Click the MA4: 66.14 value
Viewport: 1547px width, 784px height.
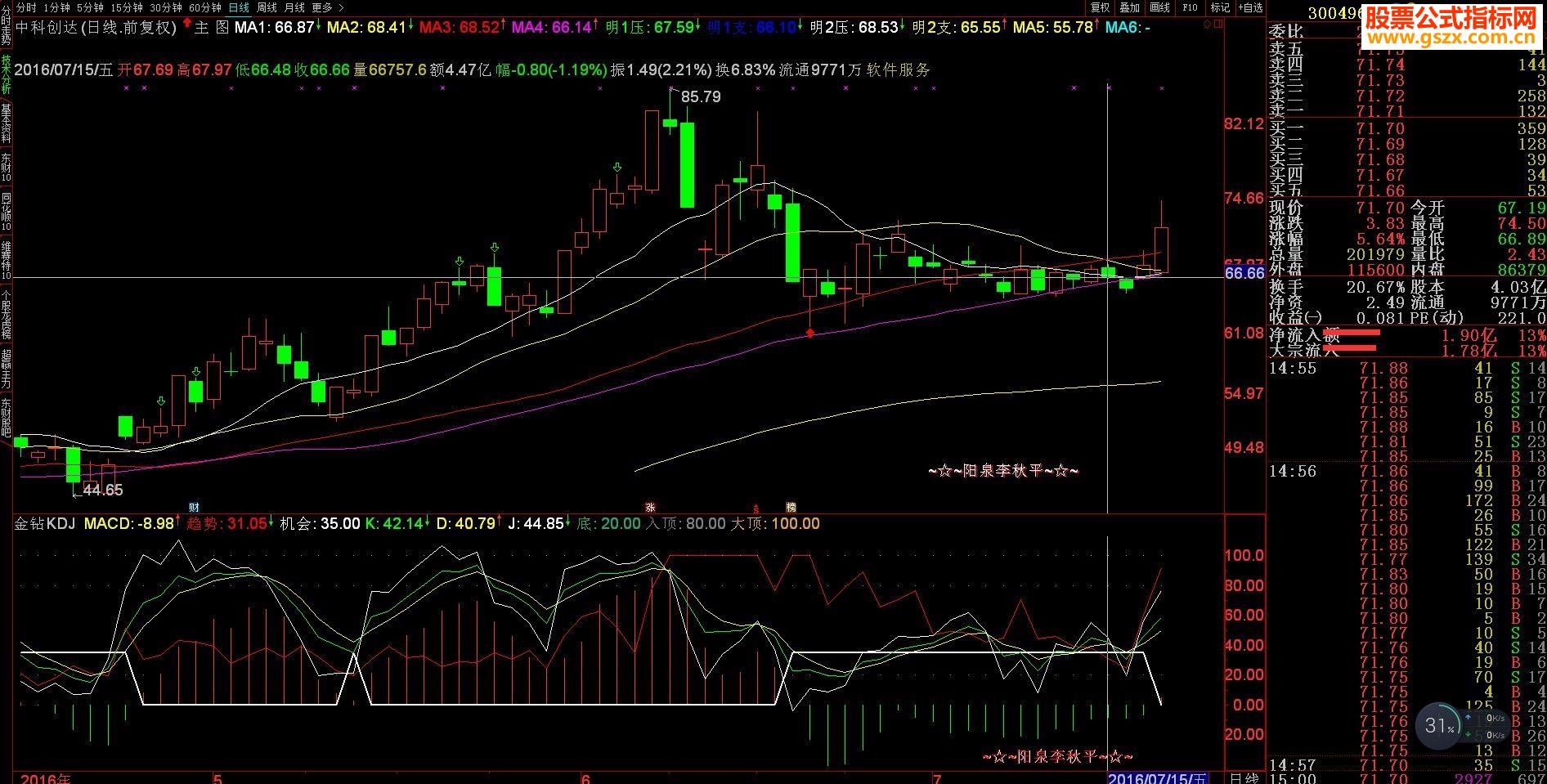click(x=551, y=27)
